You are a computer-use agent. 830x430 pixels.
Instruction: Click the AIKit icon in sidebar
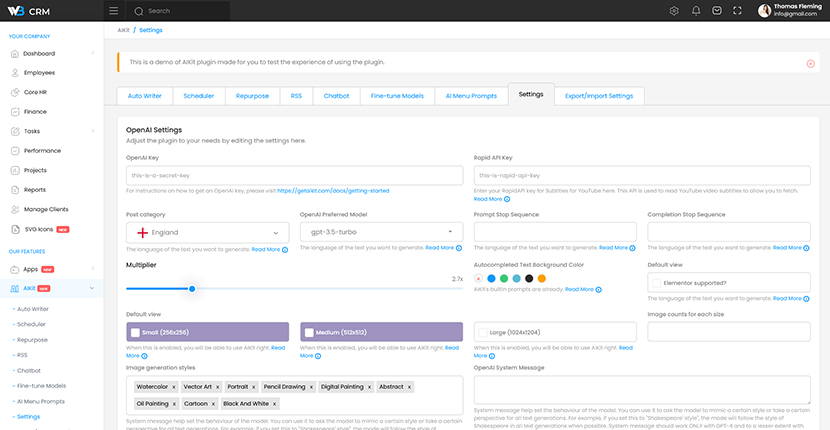[x=15, y=289]
